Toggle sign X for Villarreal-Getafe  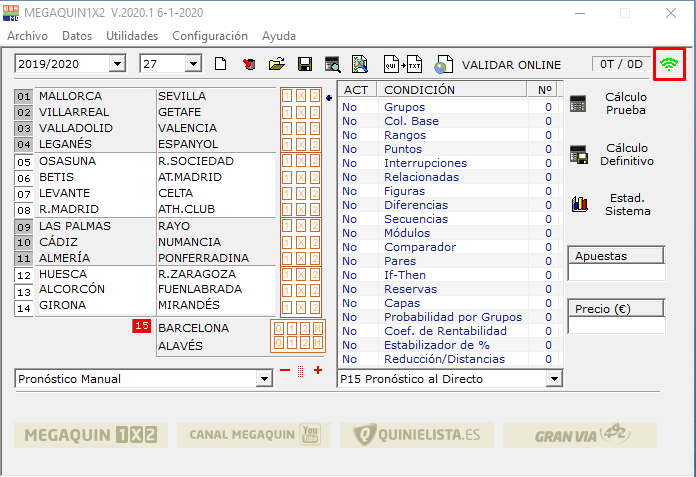point(301,113)
